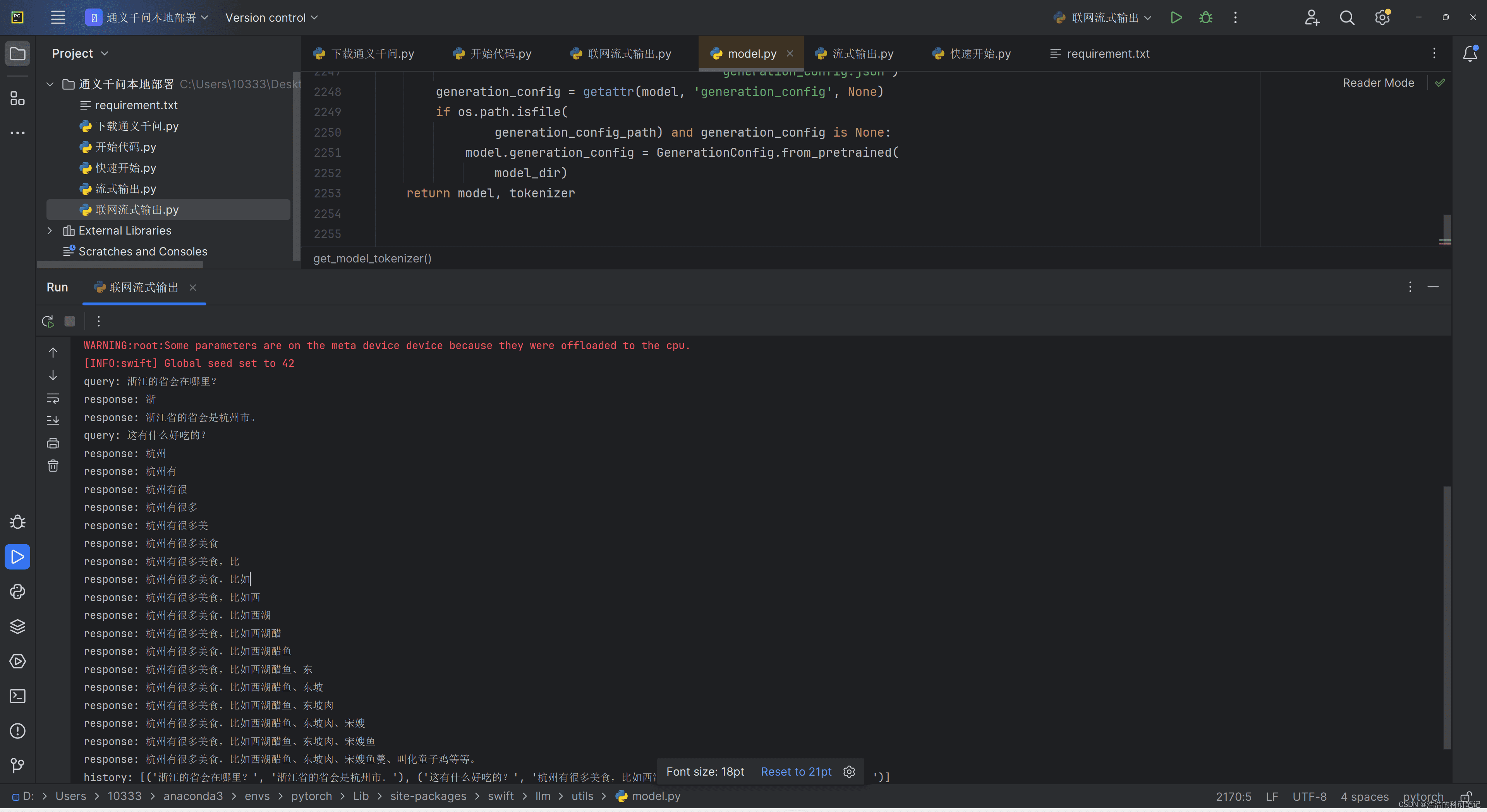
Task: Open the Debug tool window in left sidebar
Action: (x=17, y=522)
